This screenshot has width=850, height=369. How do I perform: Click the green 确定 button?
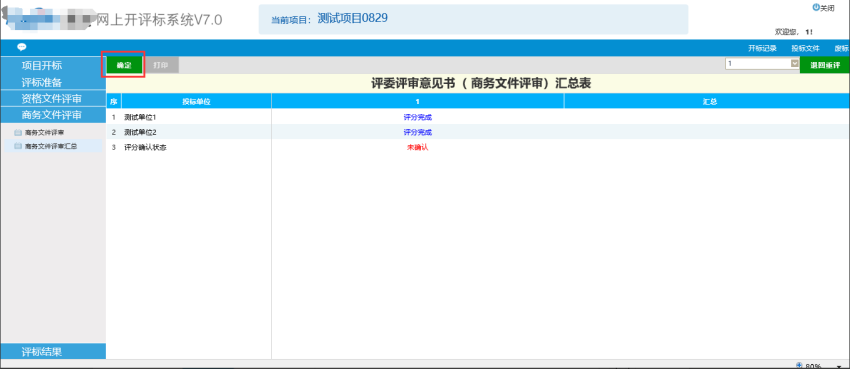click(124, 65)
